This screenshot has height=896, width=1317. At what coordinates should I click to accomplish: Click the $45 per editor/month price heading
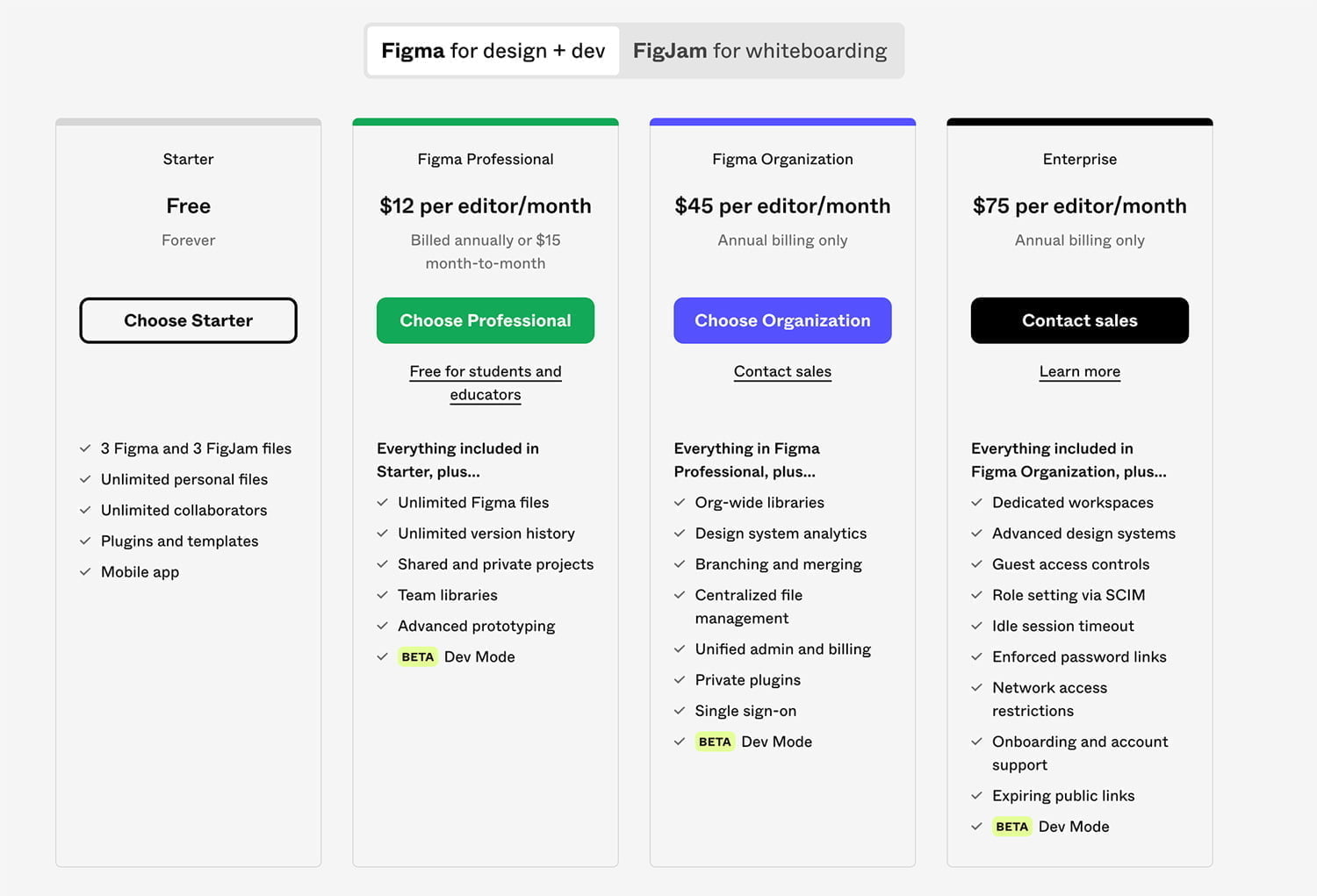pyautogui.click(x=782, y=206)
